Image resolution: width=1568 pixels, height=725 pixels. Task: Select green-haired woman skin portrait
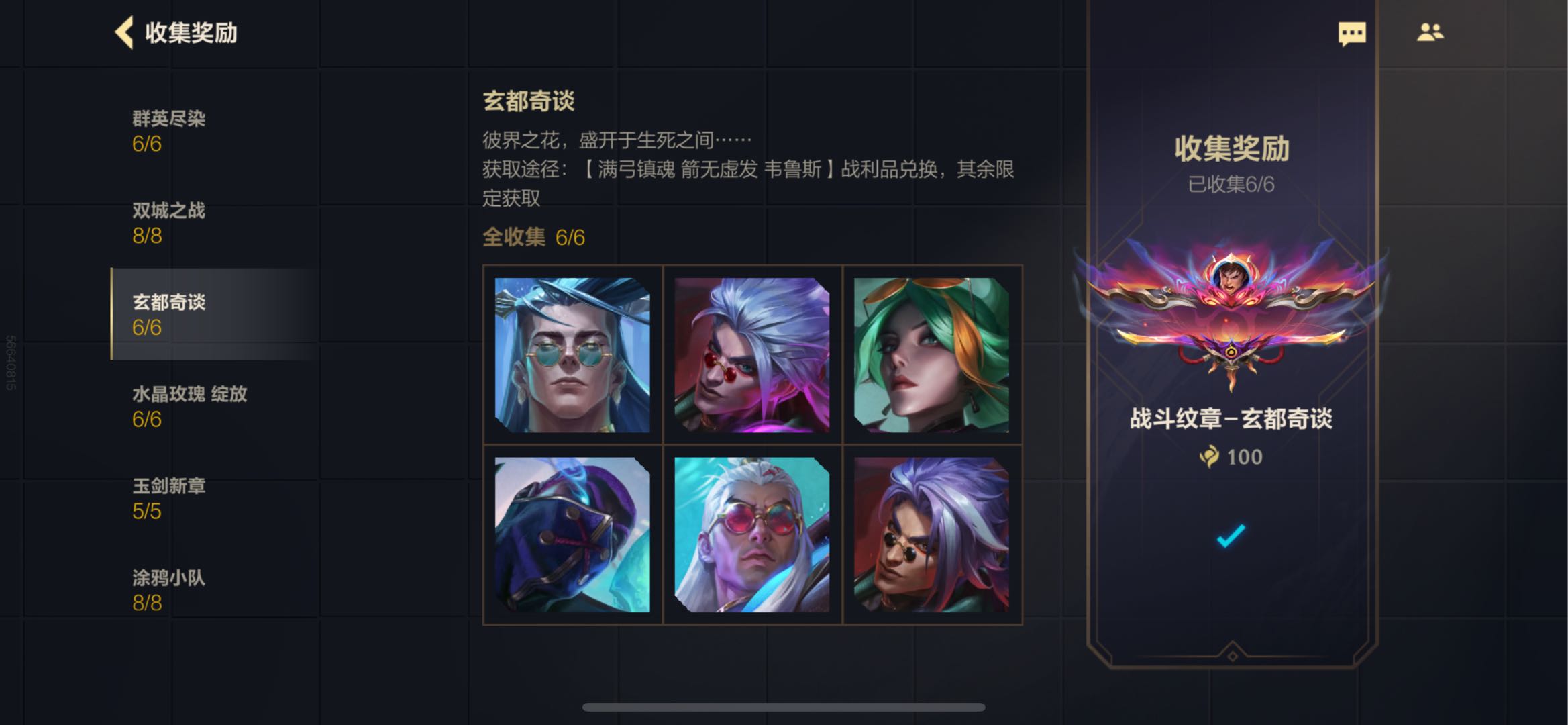931,355
